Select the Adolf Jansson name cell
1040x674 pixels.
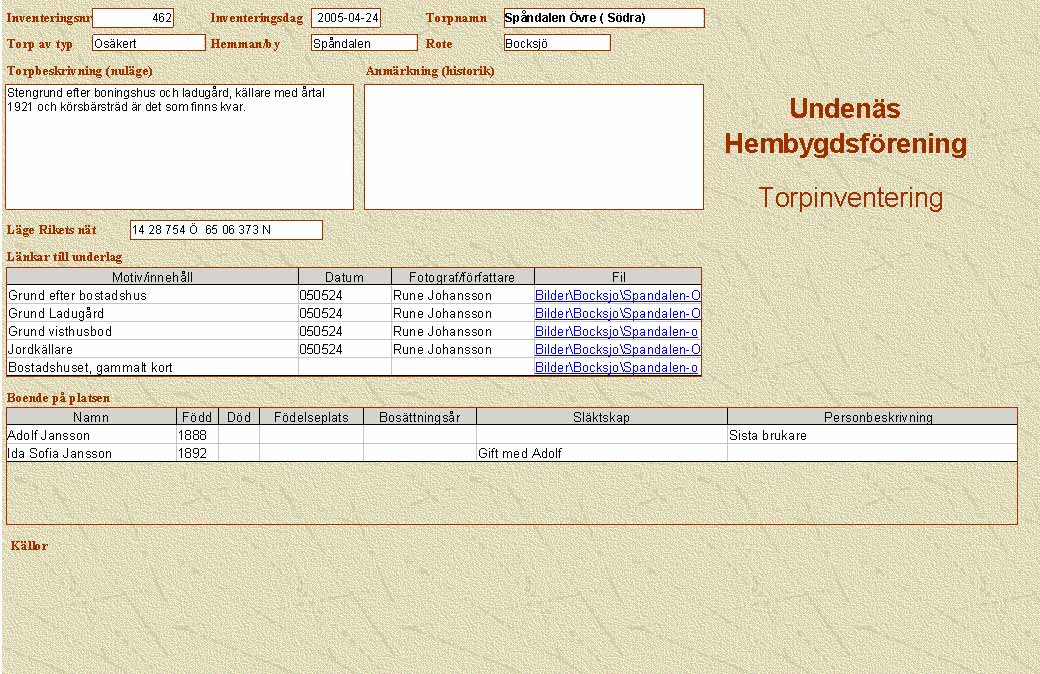(x=90, y=436)
